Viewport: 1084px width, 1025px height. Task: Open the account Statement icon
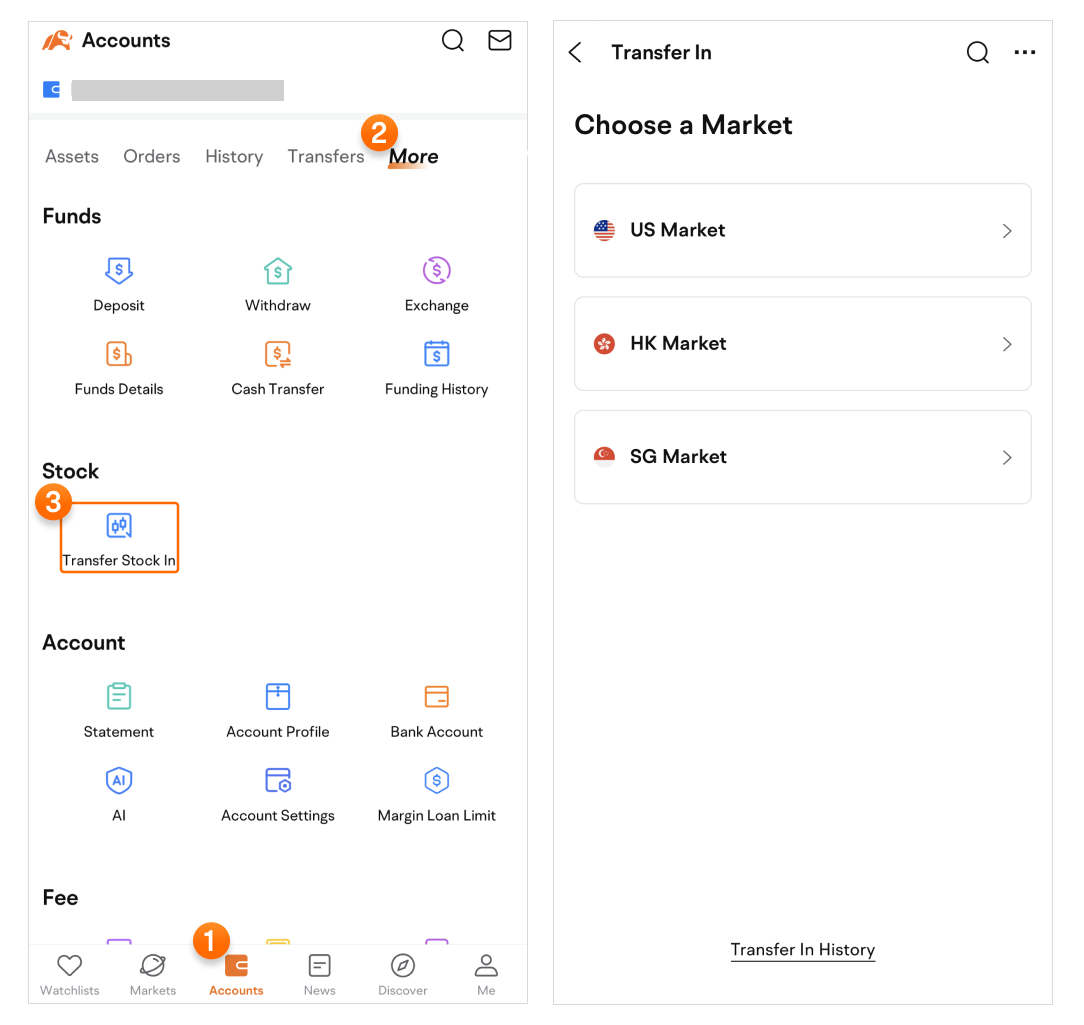click(119, 697)
